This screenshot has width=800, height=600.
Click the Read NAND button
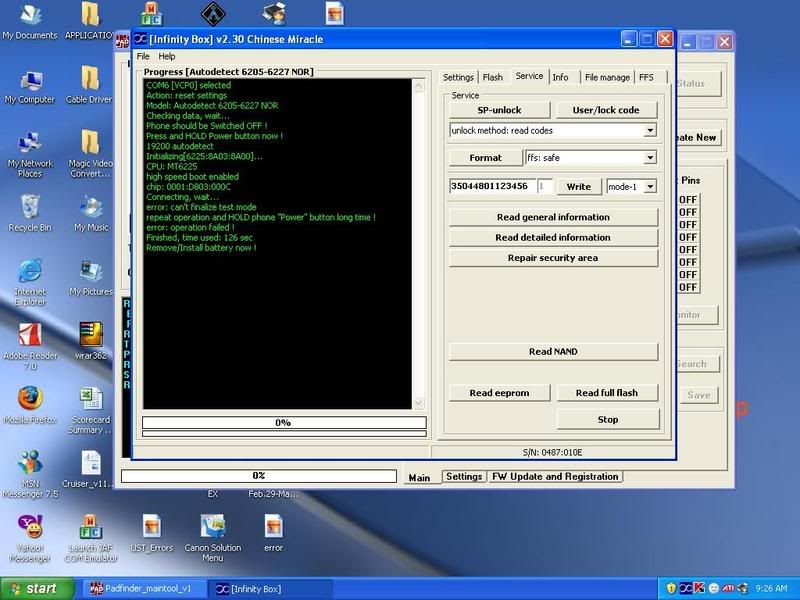(553, 352)
